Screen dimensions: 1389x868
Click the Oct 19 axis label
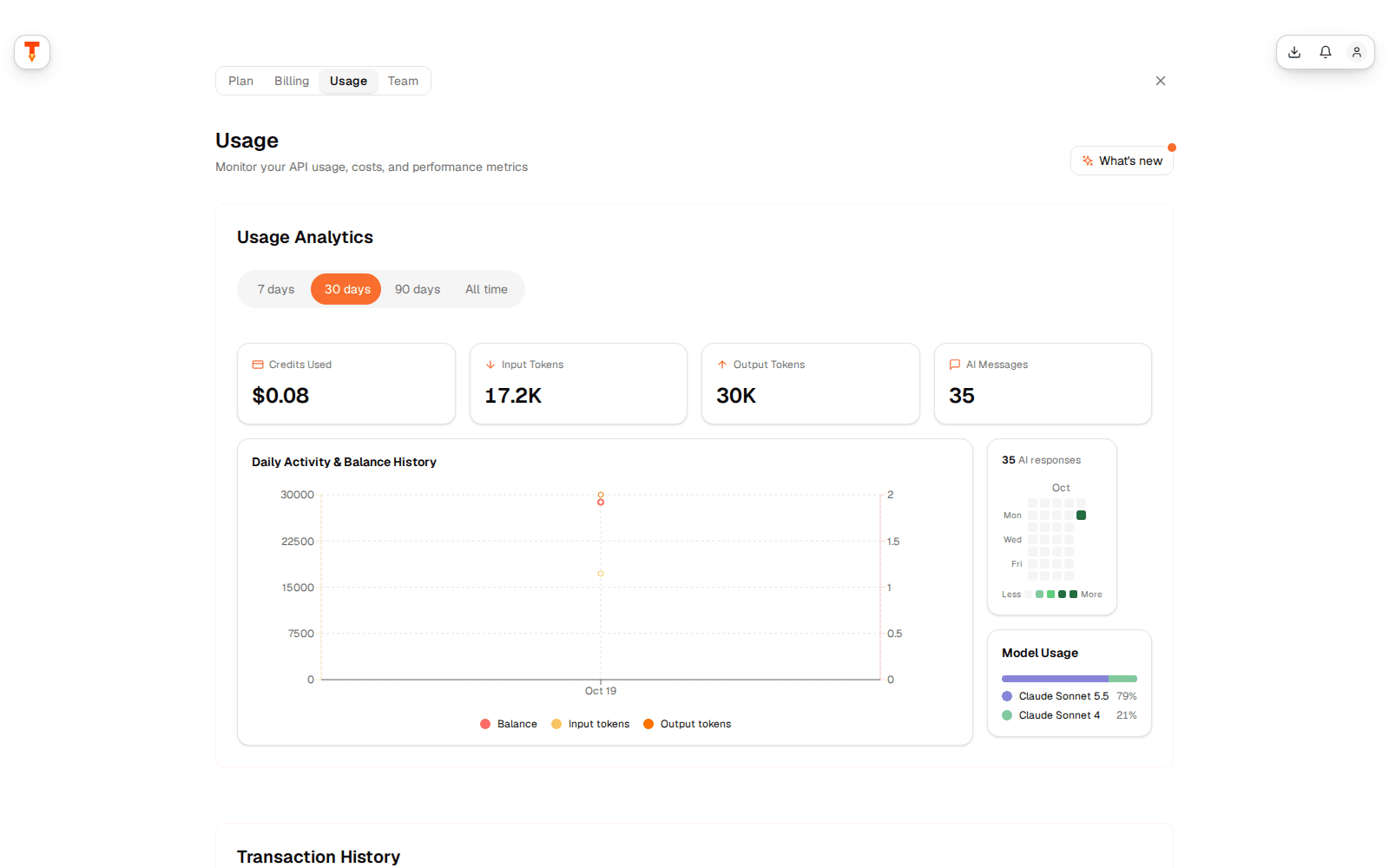[x=601, y=691]
